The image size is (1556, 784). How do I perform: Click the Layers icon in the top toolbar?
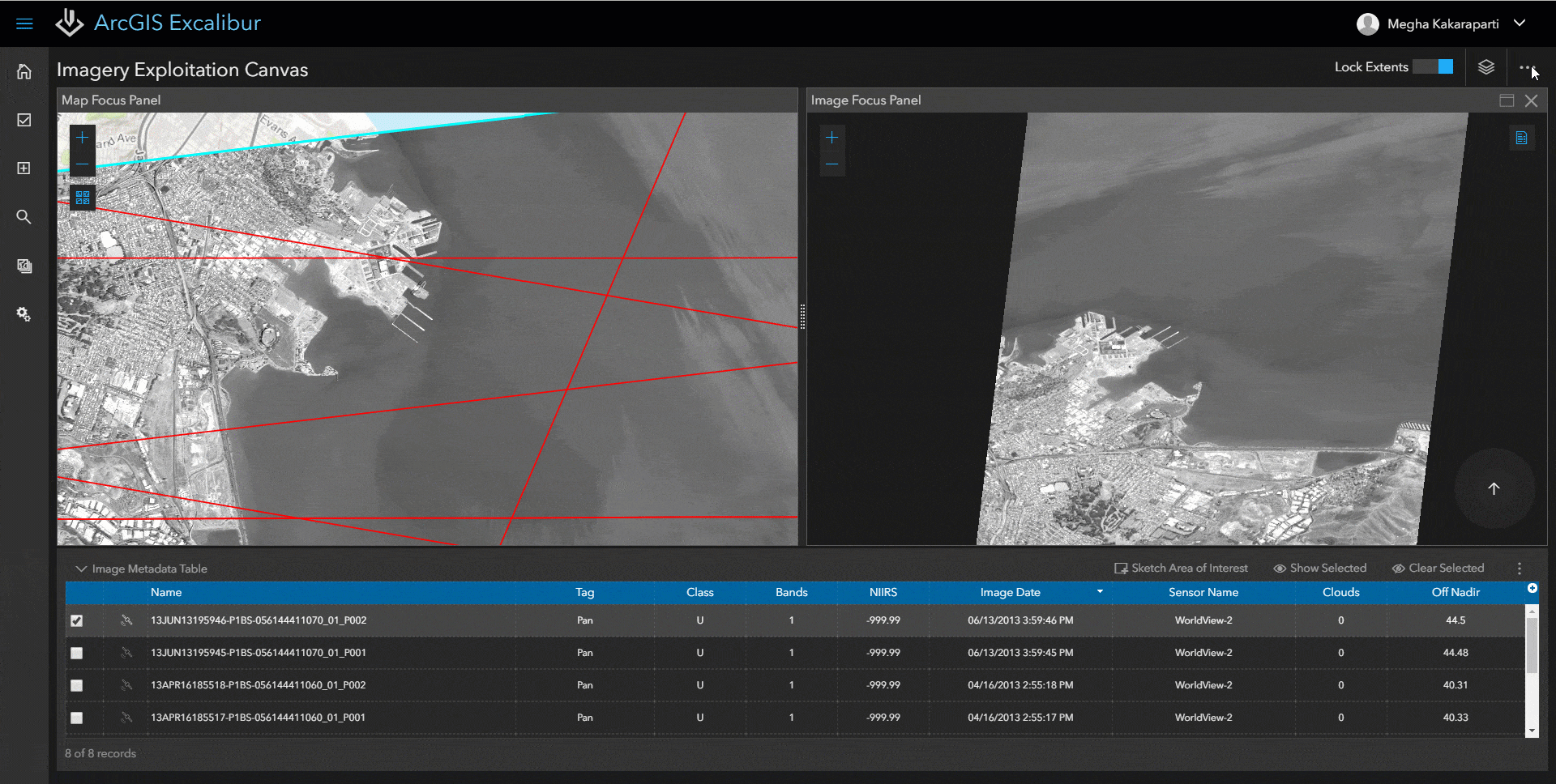(x=1487, y=66)
